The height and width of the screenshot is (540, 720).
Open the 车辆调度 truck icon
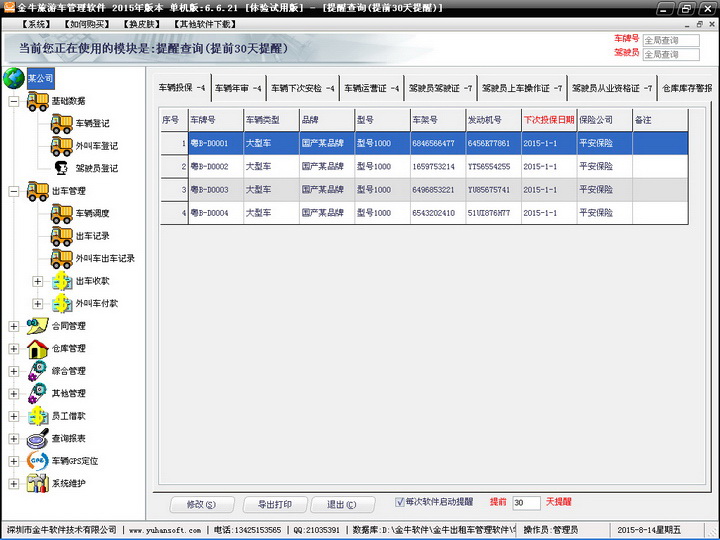[61, 213]
